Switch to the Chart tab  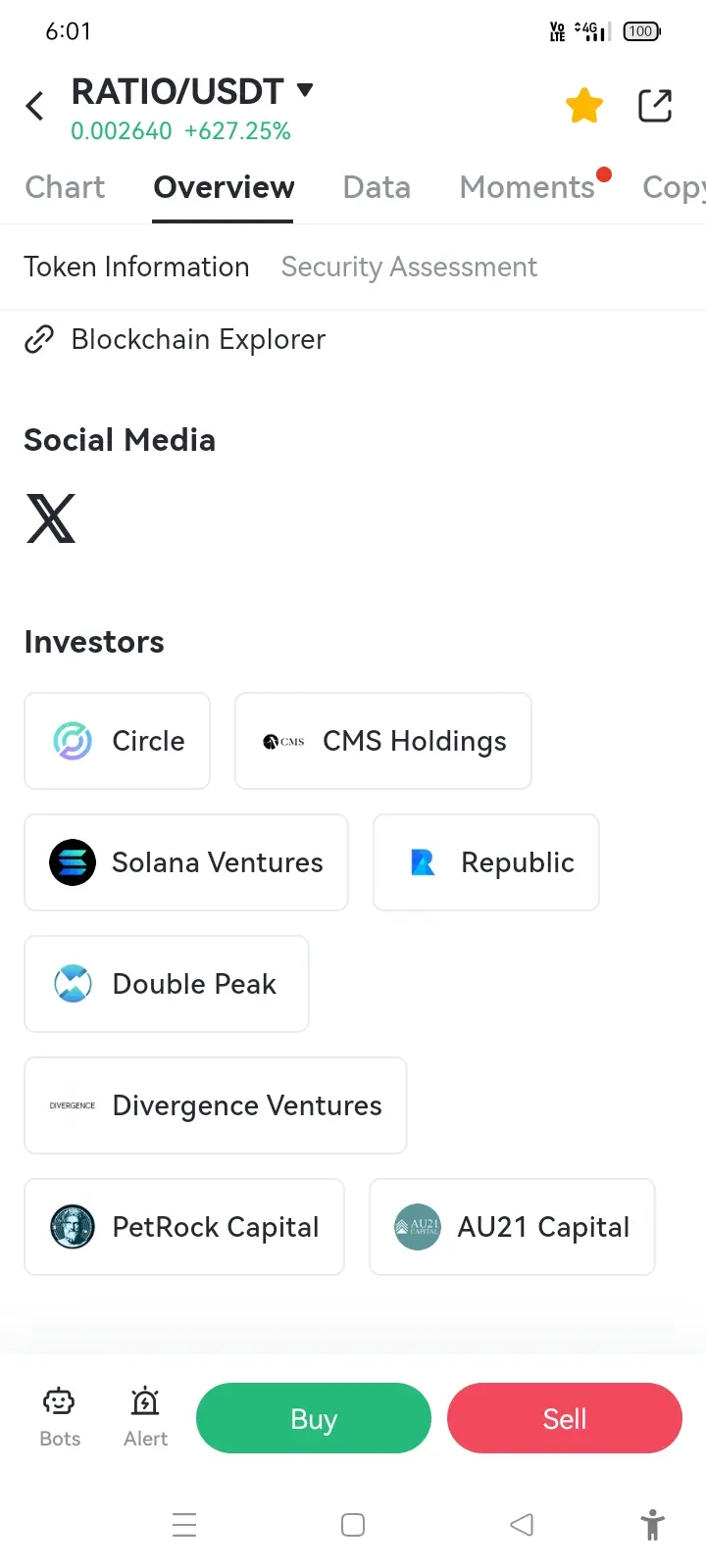tap(65, 187)
